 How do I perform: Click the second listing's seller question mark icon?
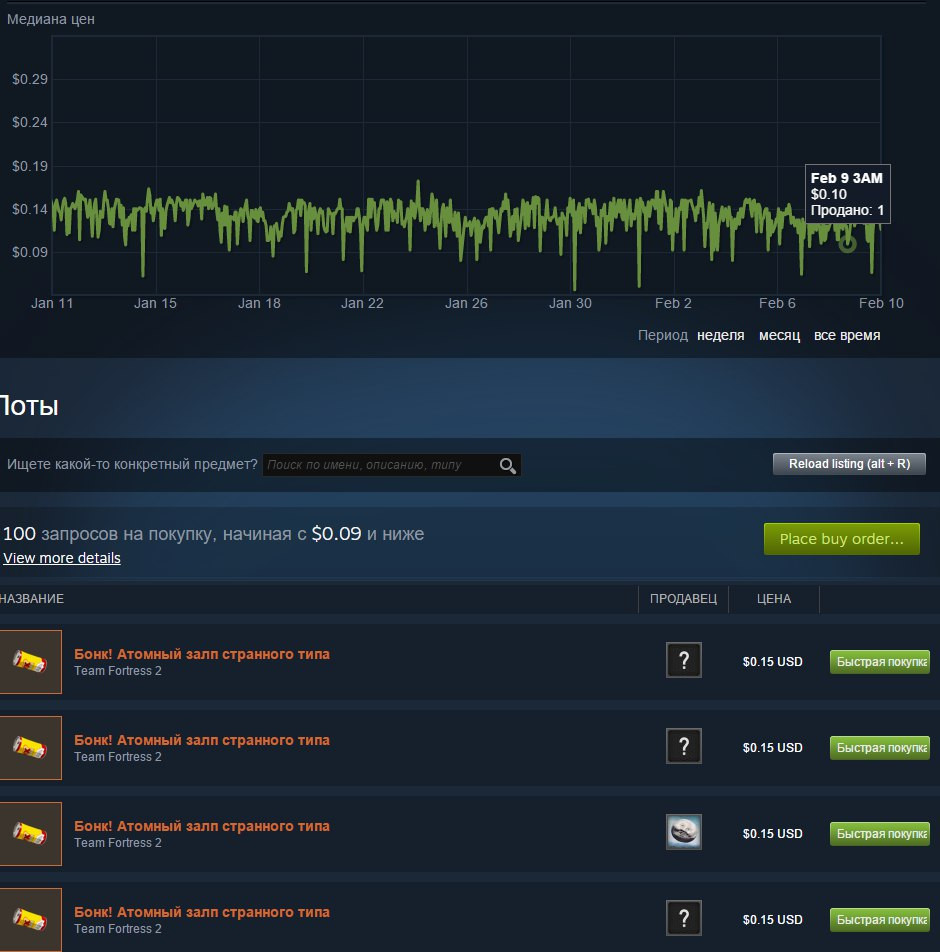pyautogui.click(x=684, y=746)
